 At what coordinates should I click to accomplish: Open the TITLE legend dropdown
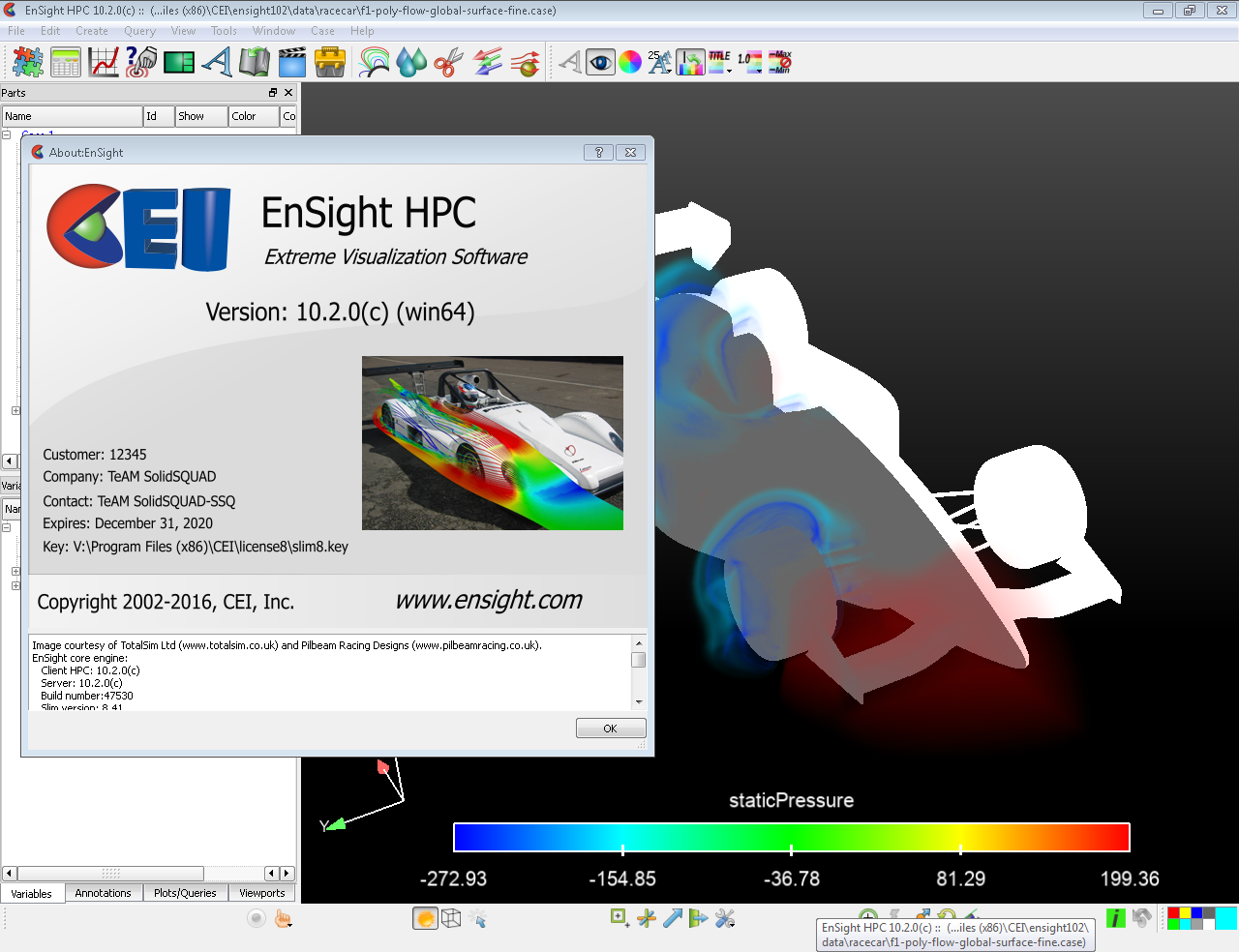coord(720,62)
